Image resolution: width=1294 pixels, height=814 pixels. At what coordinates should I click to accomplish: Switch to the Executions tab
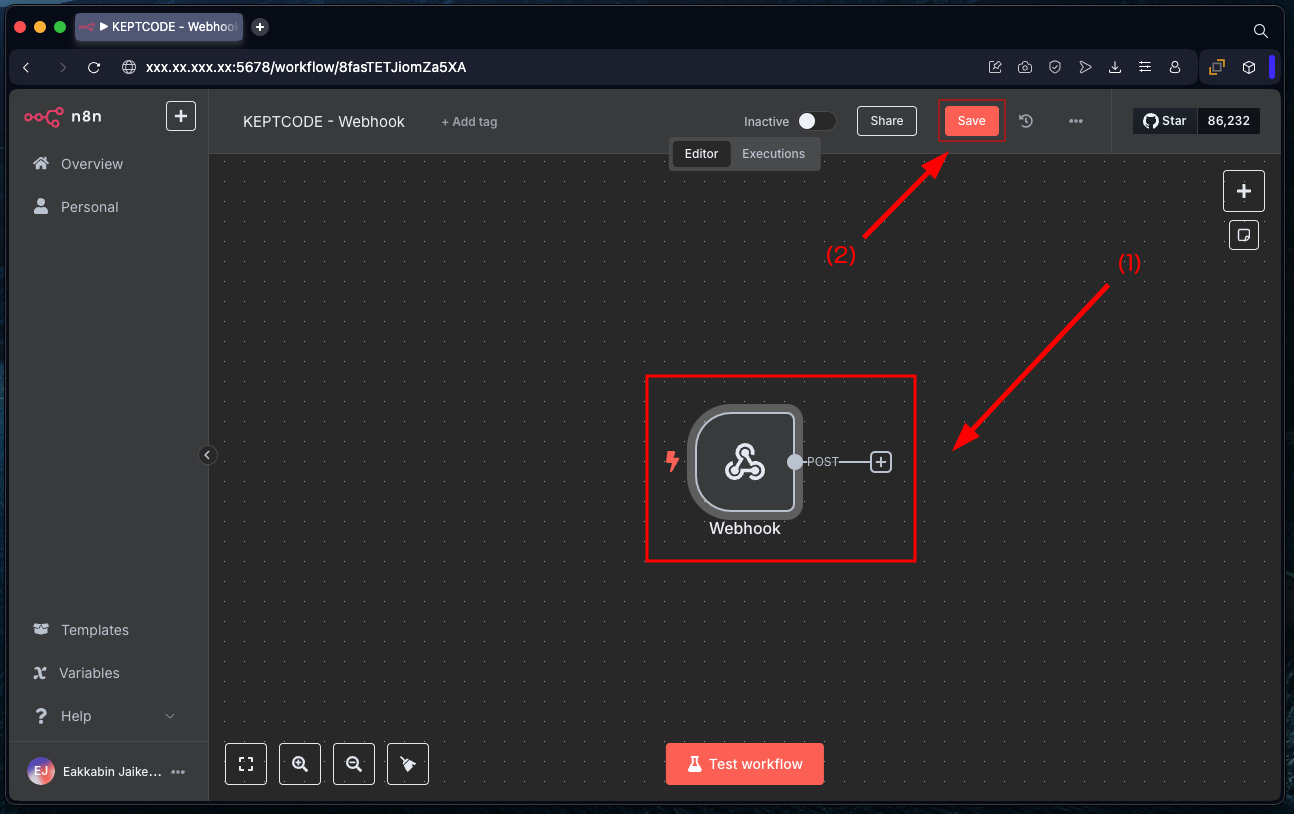tap(773, 154)
